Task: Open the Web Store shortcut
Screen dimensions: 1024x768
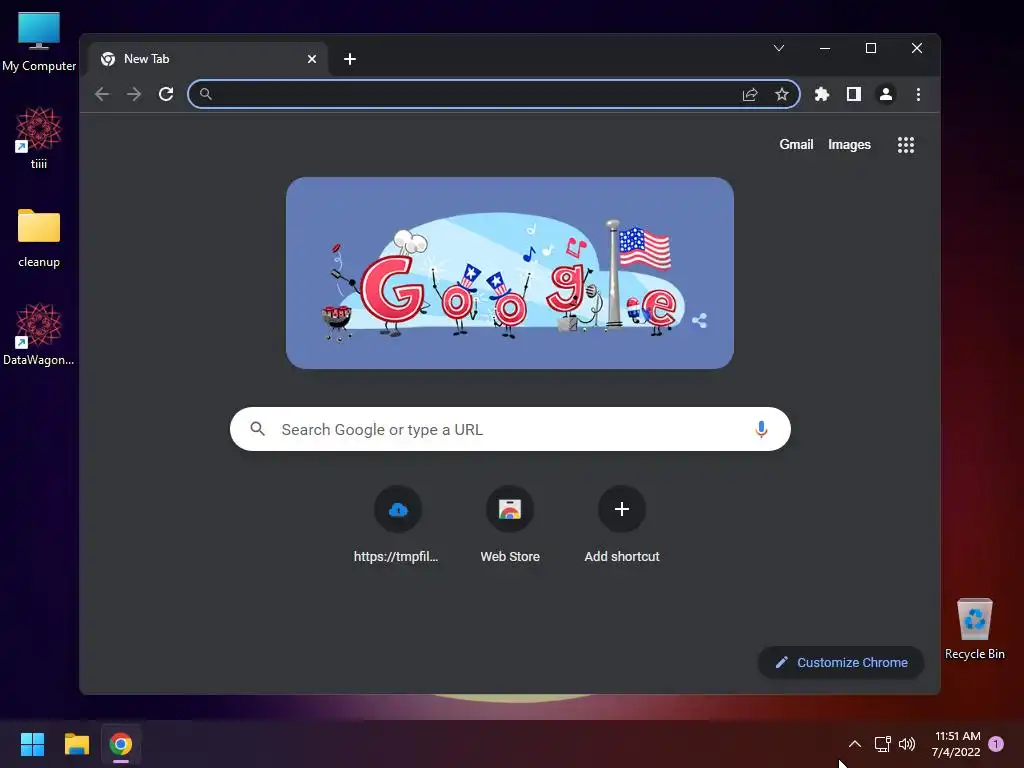Action: click(x=510, y=524)
